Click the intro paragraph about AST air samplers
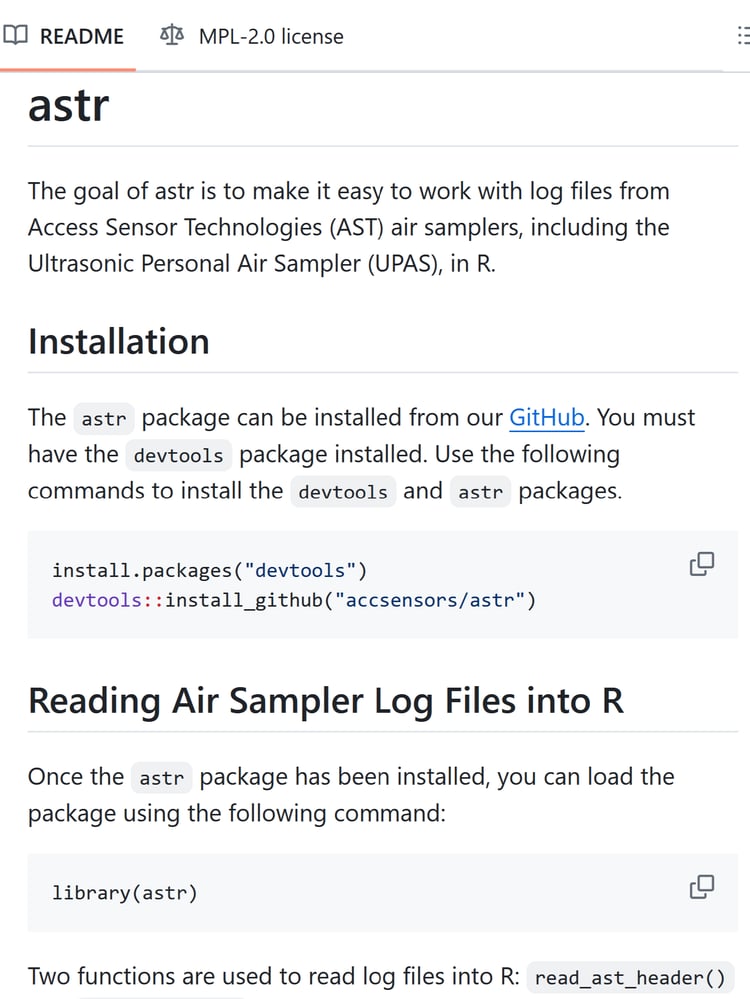This screenshot has width=750, height=999. click(x=350, y=227)
